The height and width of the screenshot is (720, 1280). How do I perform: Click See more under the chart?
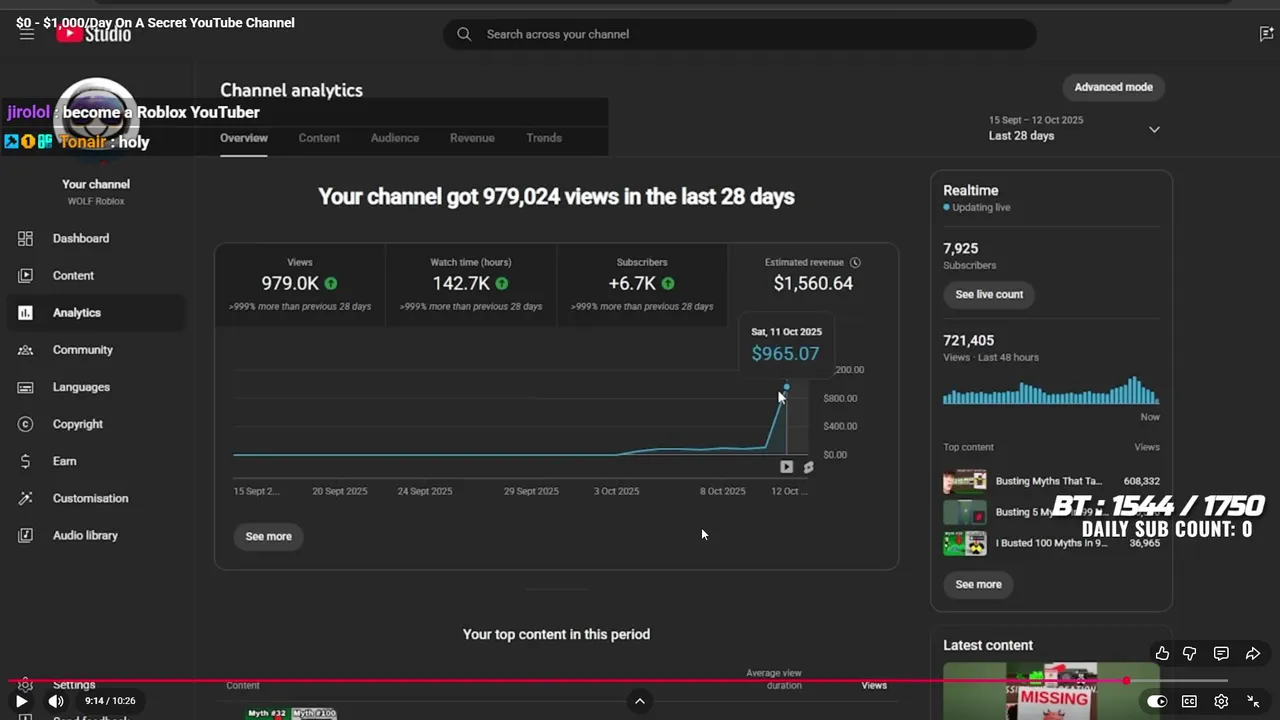click(x=269, y=536)
